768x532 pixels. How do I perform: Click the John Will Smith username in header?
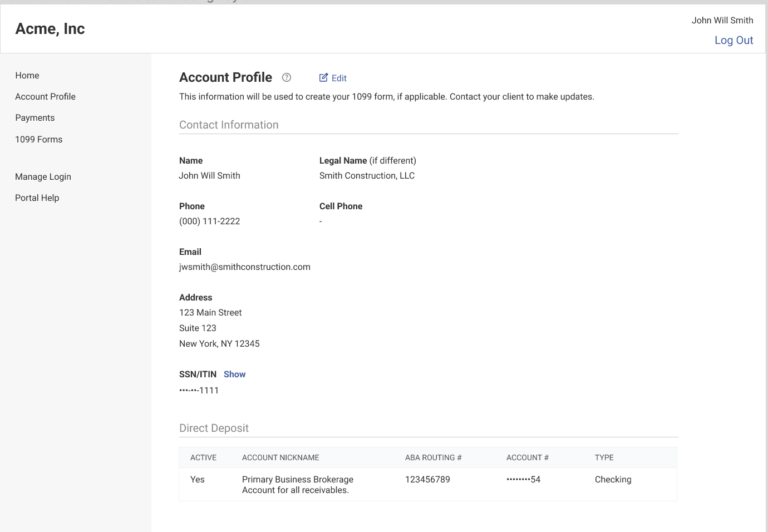722,20
